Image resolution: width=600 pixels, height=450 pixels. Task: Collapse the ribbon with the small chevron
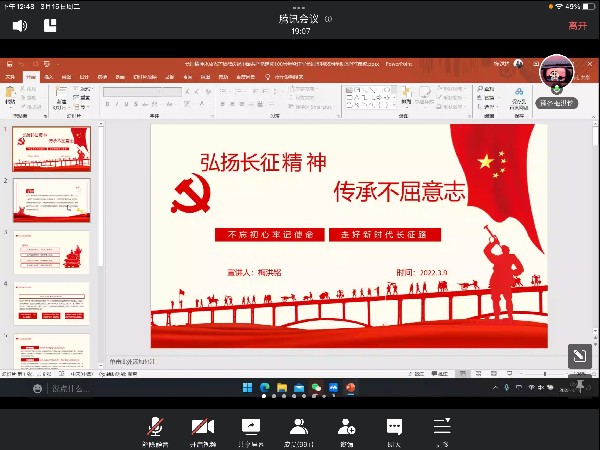coord(593,116)
